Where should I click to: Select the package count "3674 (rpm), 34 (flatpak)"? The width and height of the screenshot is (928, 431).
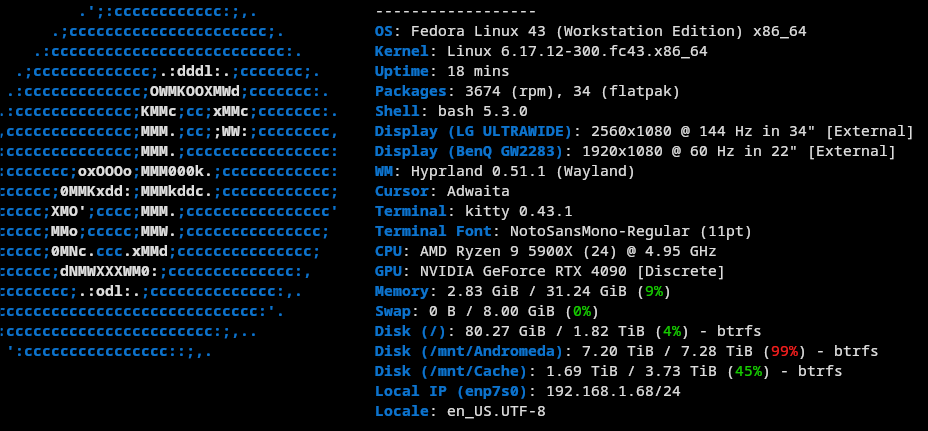tap(572, 92)
